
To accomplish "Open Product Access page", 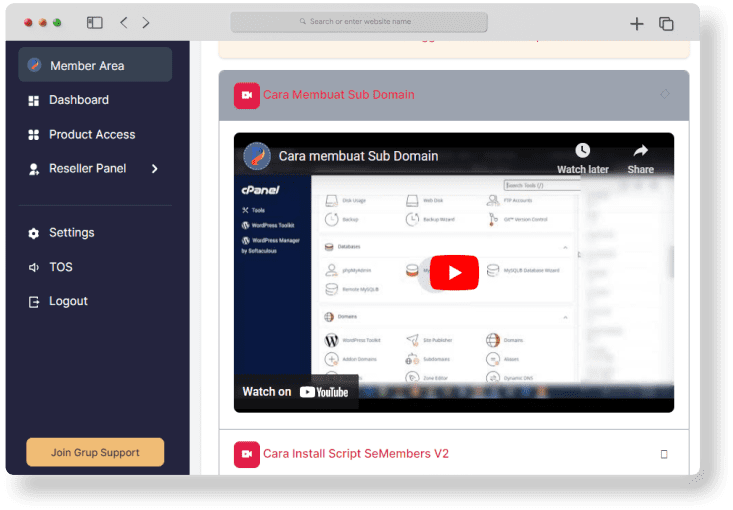I will click(91, 134).
